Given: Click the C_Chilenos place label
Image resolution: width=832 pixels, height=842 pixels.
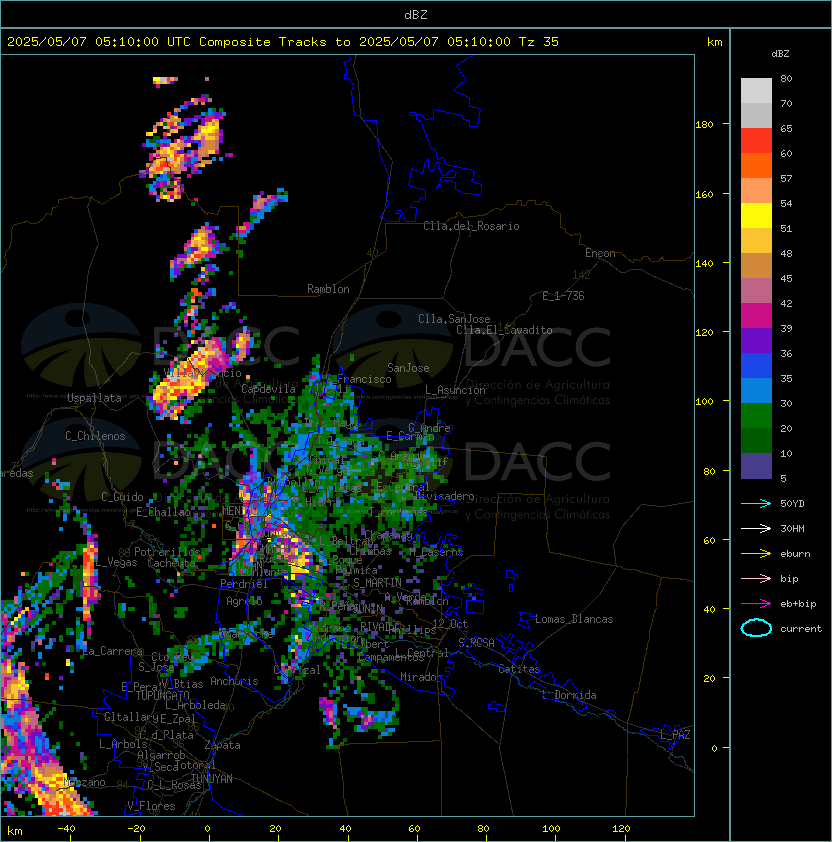Looking at the screenshot, I should (x=95, y=436).
